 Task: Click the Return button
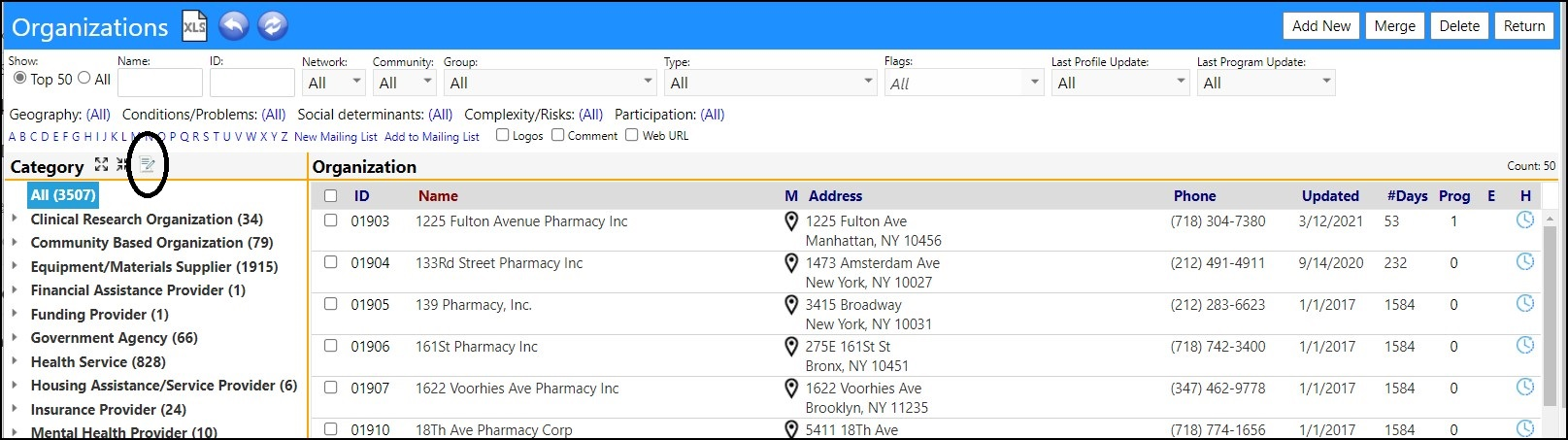pyautogui.click(x=1524, y=26)
